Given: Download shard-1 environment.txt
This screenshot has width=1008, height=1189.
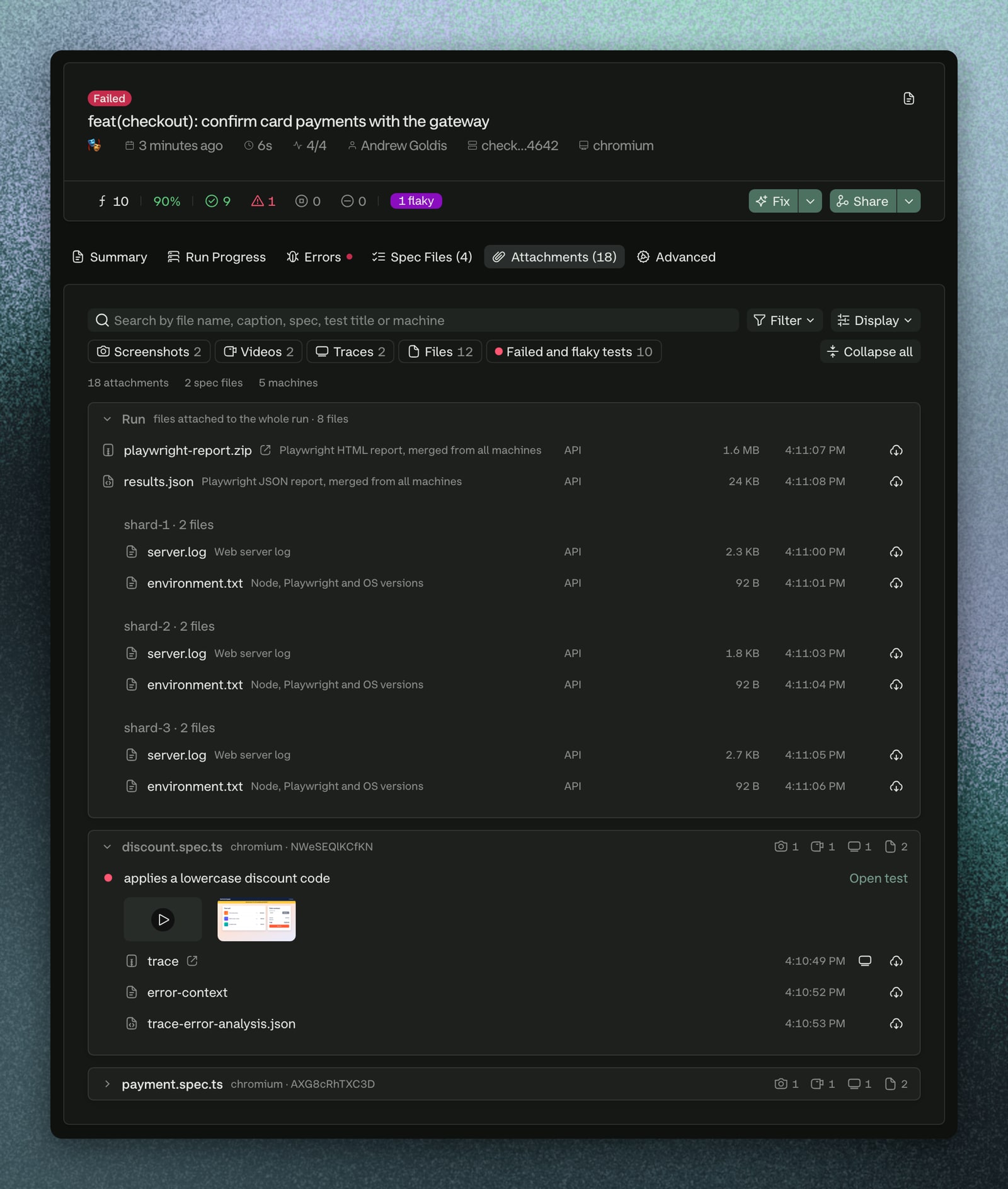Looking at the screenshot, I should tap(896, 583).
